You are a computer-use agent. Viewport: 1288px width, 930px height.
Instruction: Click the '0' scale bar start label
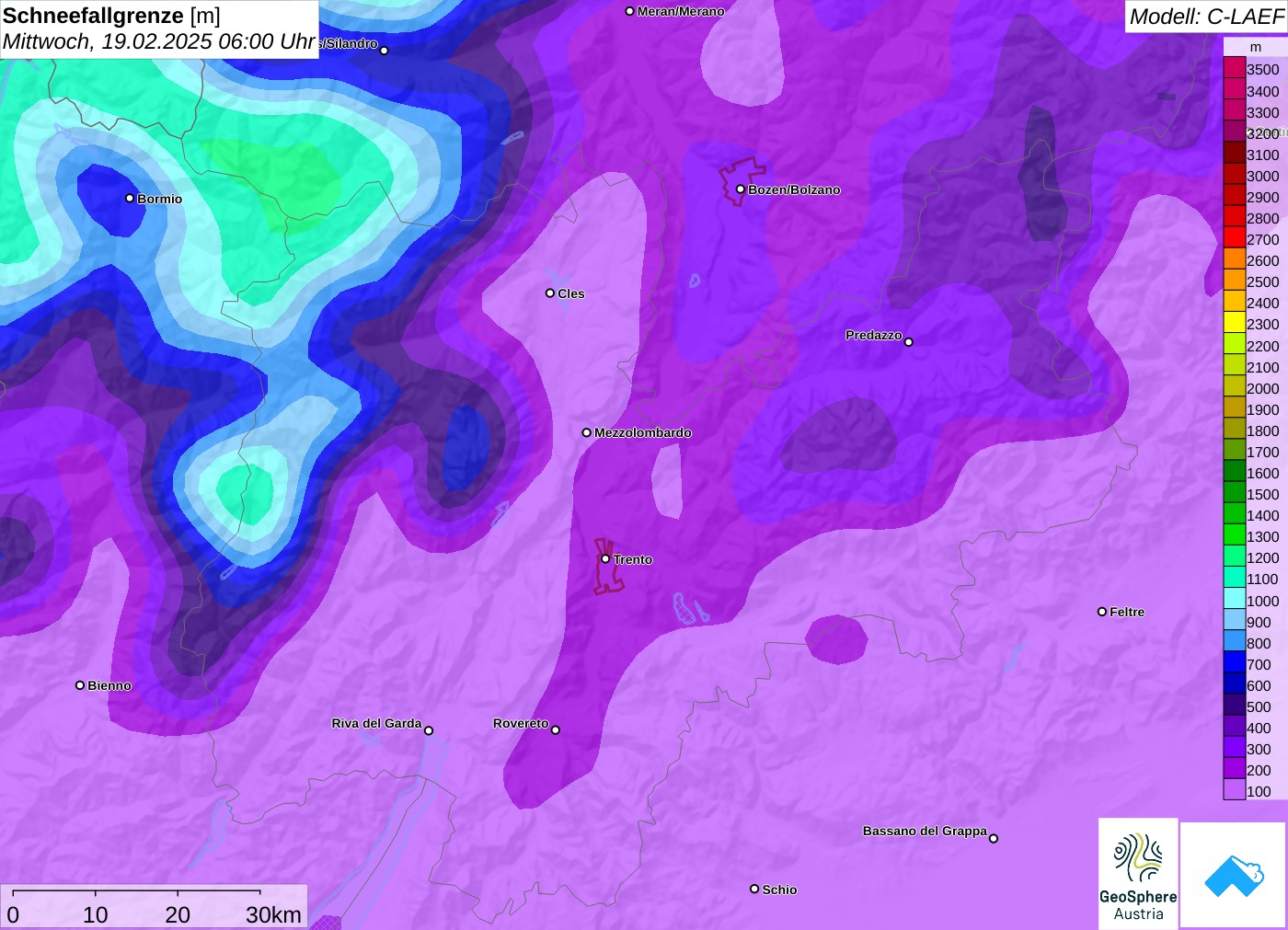coord(13,914)
